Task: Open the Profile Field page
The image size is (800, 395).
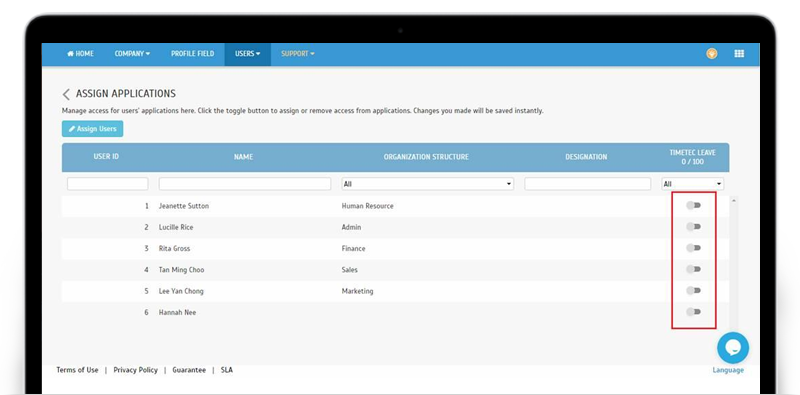Action: tap(192, 54)
